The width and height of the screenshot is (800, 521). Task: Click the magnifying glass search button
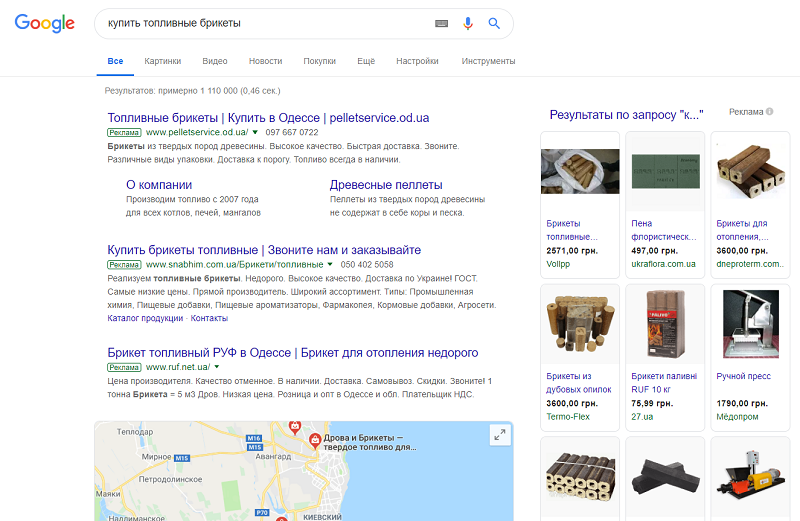(494, 23)
